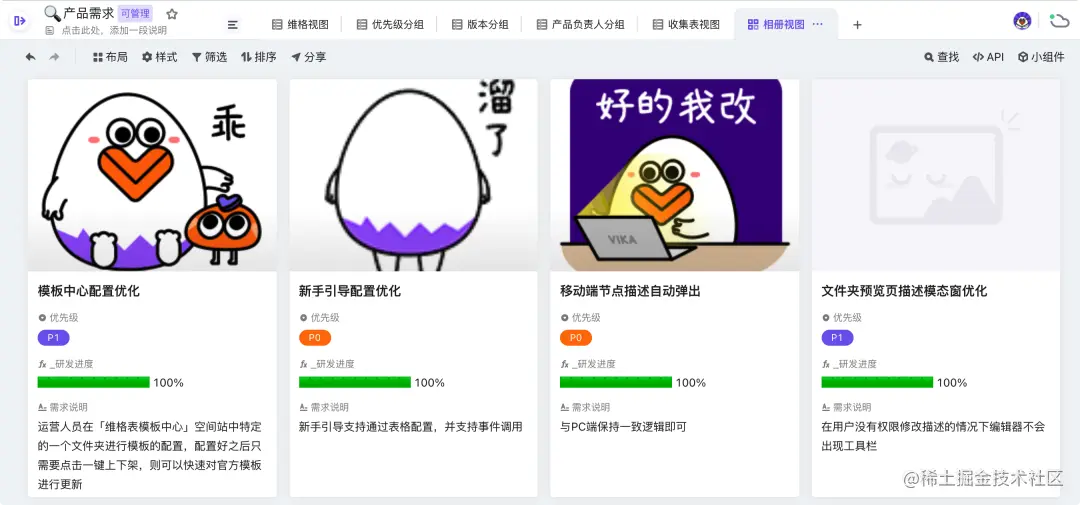Open the user avatar menu
This screenshot has width=1080, height=505.
pyautogui.click(x=1022, y=21)
